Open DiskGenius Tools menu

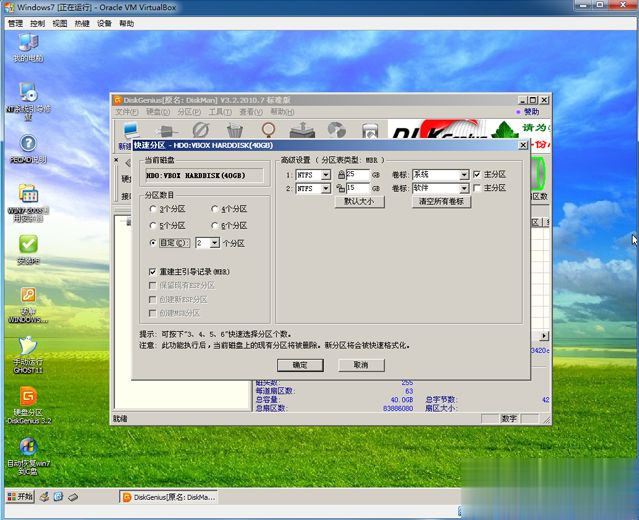220,112
